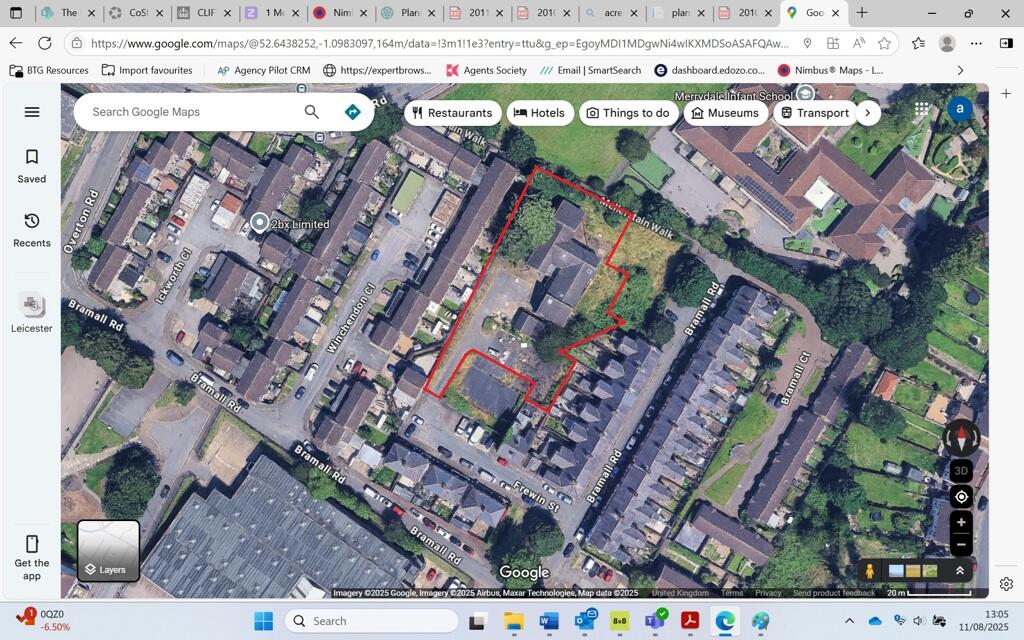Expand hidden favourites bar overflow
Viewport: 1024px width, 640px height.
click(960, 70)
